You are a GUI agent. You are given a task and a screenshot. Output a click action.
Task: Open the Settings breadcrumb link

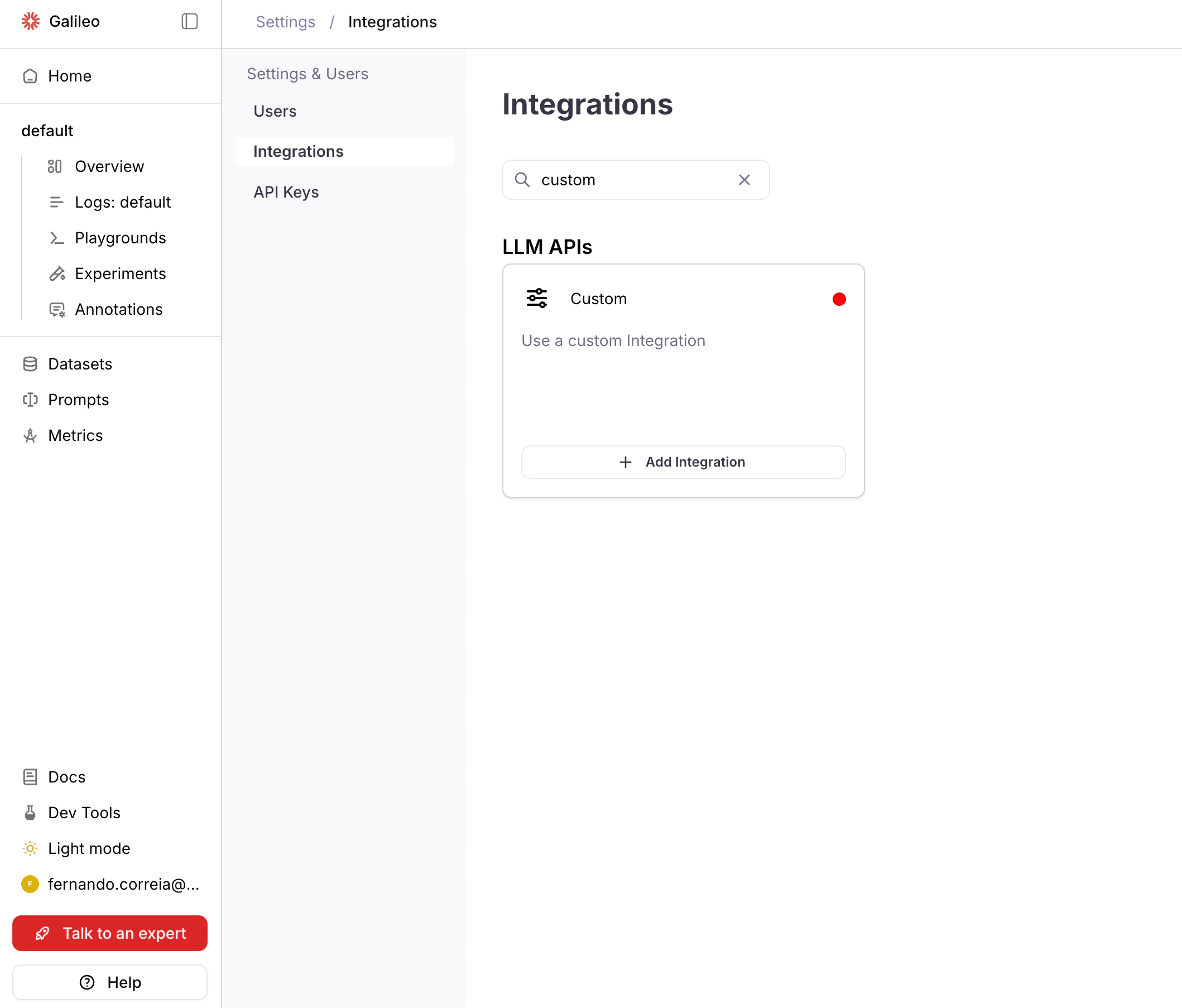click(285, 22)
